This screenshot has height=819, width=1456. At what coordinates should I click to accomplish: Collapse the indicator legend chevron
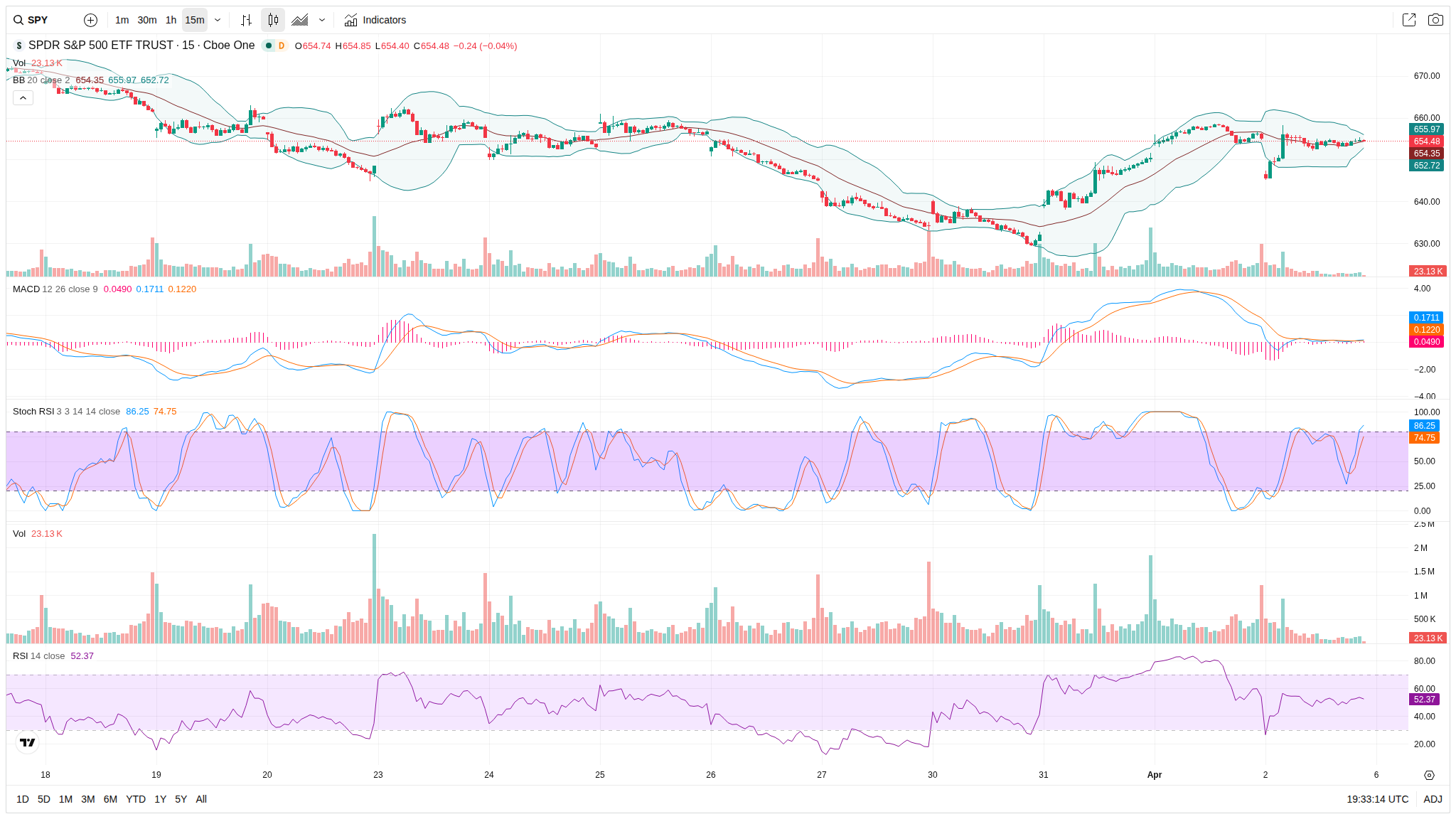pyautogui.click(x=23, y=97)
